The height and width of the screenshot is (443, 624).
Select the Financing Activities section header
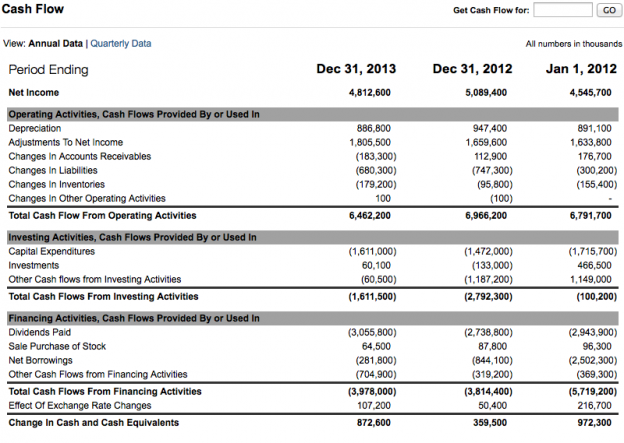click(x=313, y=318)
